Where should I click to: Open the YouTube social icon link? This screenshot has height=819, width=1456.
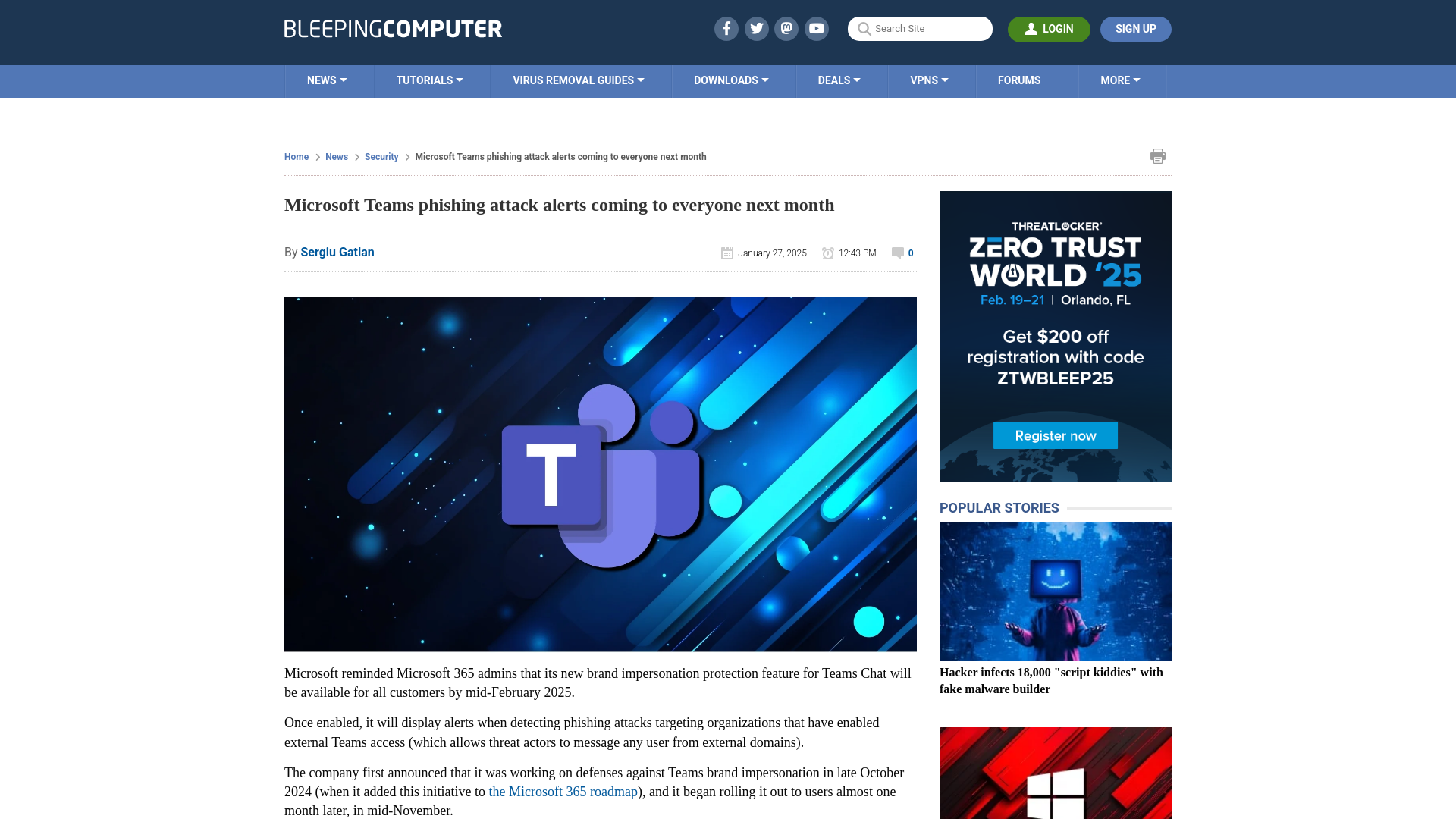tap(817, 28)
